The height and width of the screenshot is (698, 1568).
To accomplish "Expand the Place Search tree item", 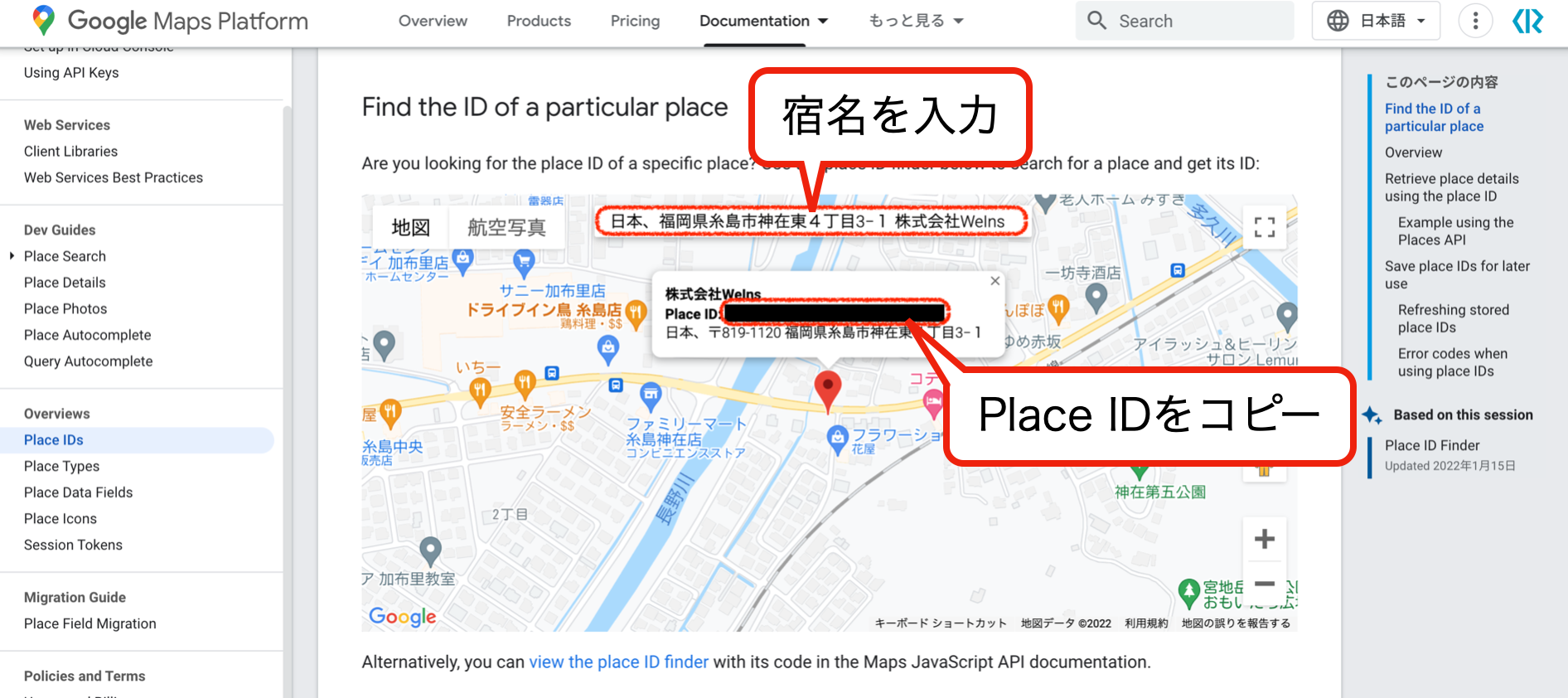I will pos(12,256).
